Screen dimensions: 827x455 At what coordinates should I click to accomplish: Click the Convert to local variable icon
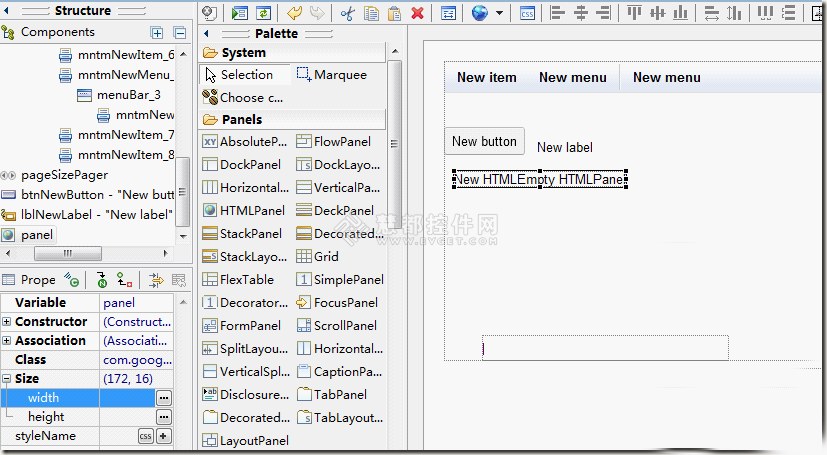tap(124, 280)
